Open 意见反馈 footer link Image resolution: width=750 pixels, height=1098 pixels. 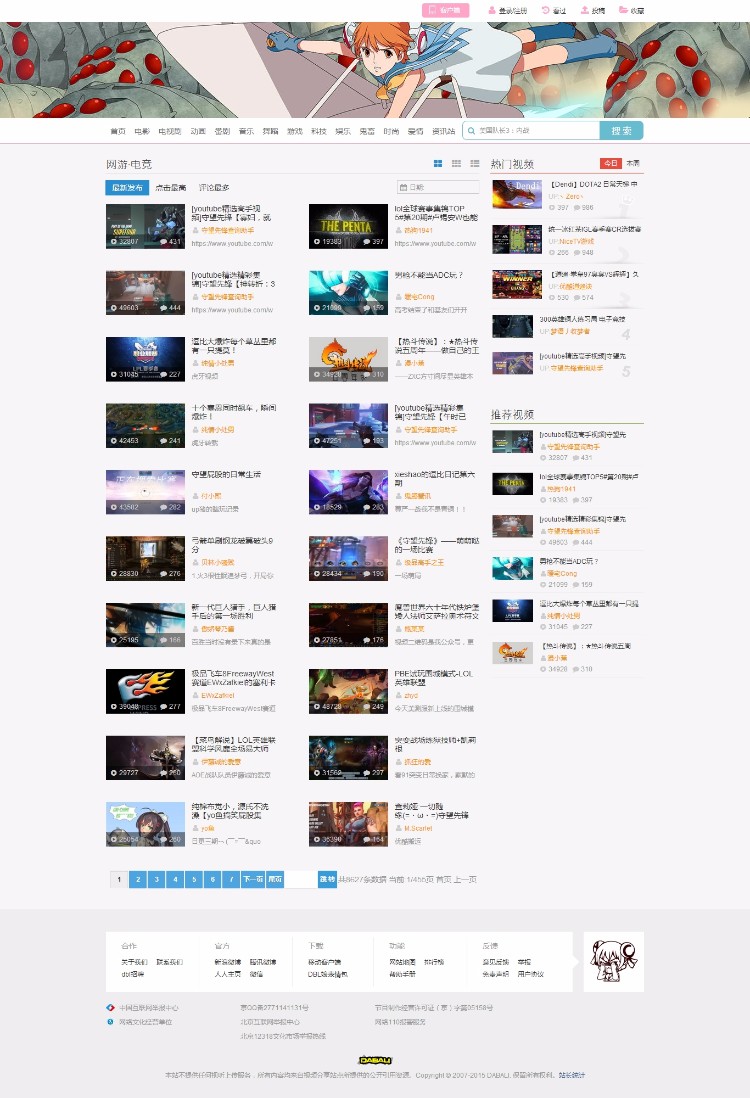pyautogui.click(x=496, y=962)
